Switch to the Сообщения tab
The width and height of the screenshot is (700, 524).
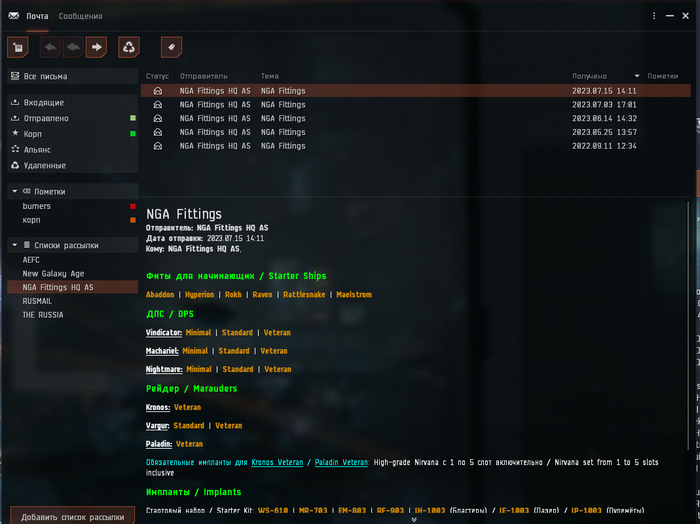point(80,16)
